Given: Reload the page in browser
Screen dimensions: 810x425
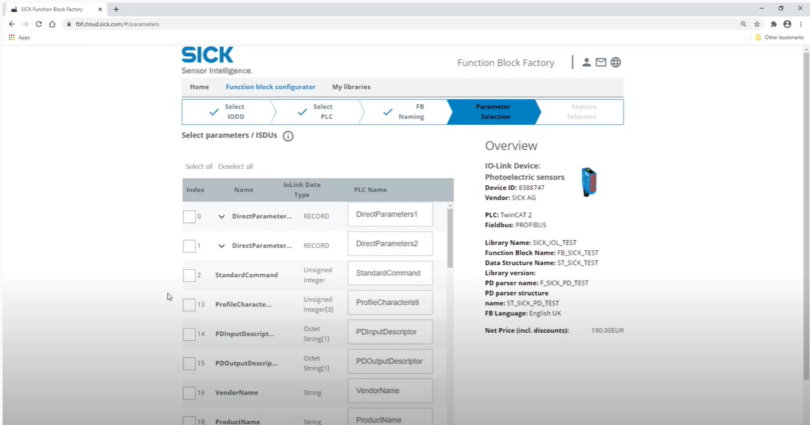Looking at the screenshot, I should 39,24.
